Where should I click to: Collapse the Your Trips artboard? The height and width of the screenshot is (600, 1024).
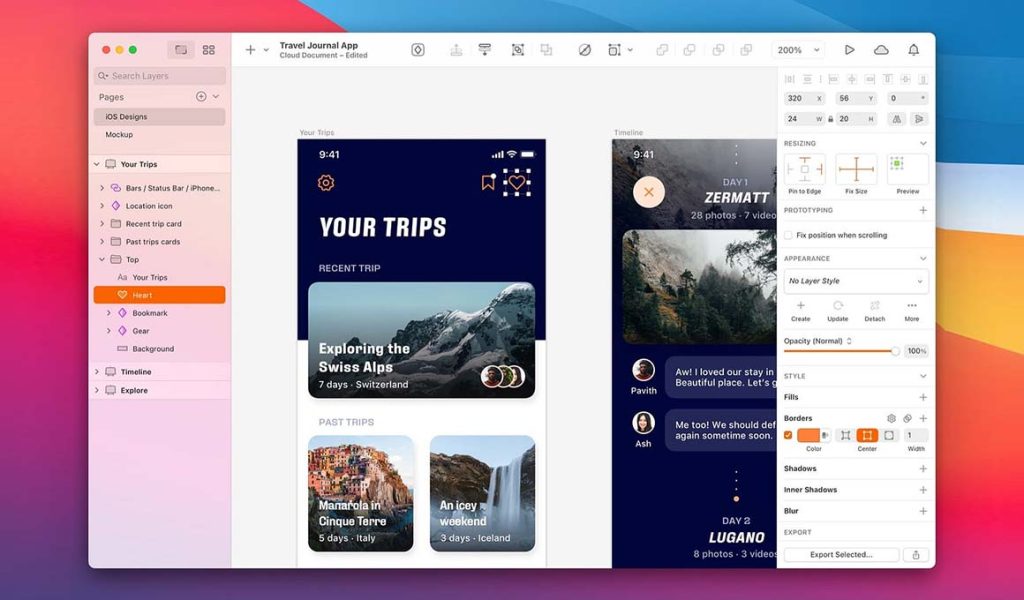coord(97,165)
